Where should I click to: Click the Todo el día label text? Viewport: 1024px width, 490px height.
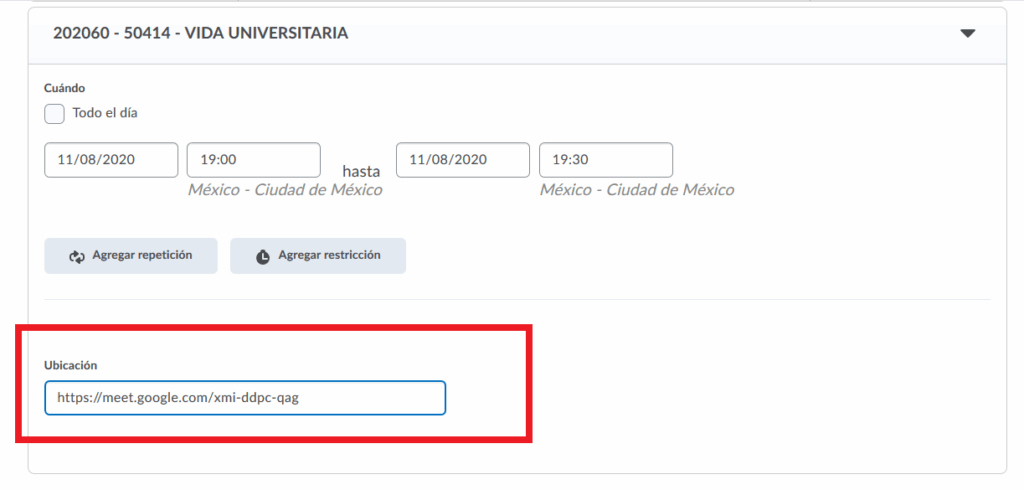click(x=105, y=113)
